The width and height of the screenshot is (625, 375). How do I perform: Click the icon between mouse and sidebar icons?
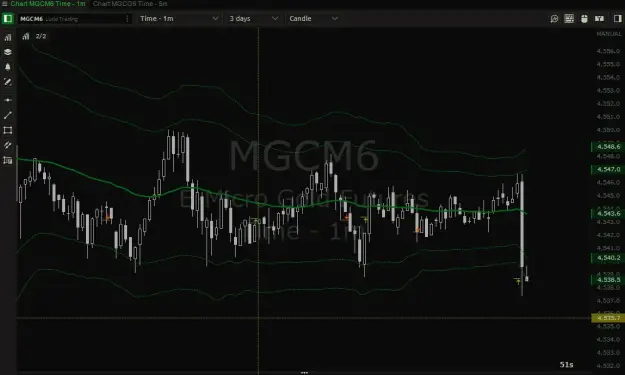tap(599, 19)
